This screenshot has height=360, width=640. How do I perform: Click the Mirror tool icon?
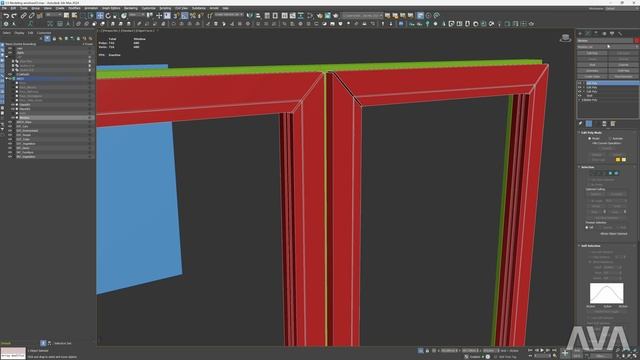point(249,16)
